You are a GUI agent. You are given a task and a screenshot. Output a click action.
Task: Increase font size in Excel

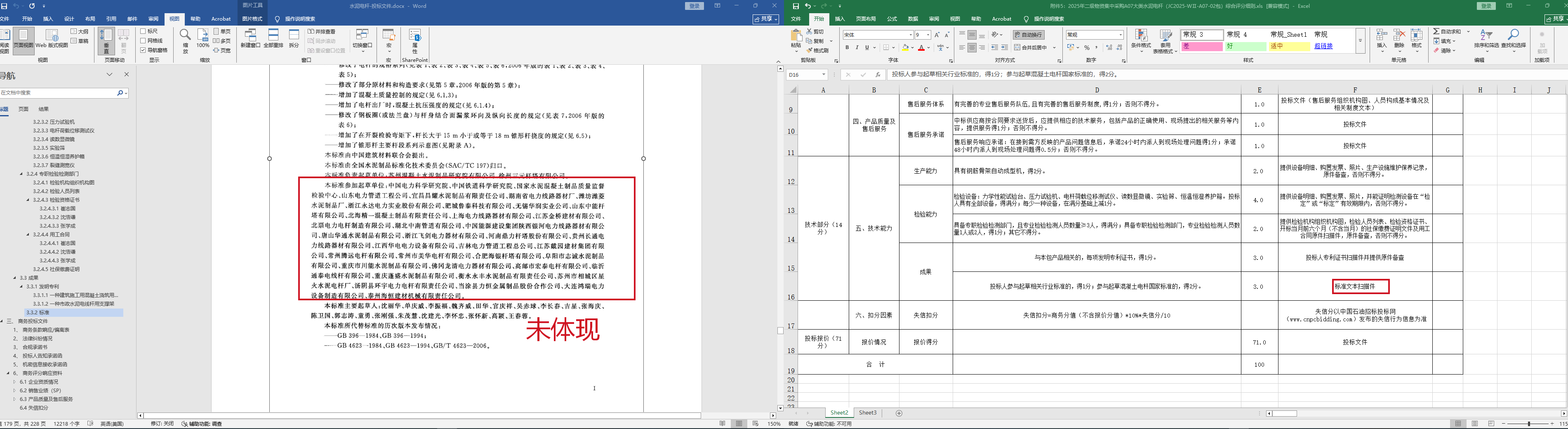pyautogui.click(x=937, y=35)
